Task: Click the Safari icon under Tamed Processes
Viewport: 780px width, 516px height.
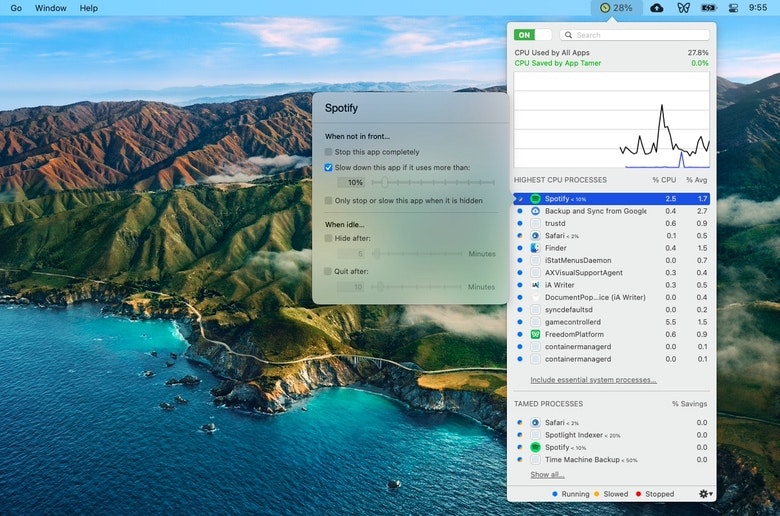Action: pyautogui.click(x=535, y=422)
